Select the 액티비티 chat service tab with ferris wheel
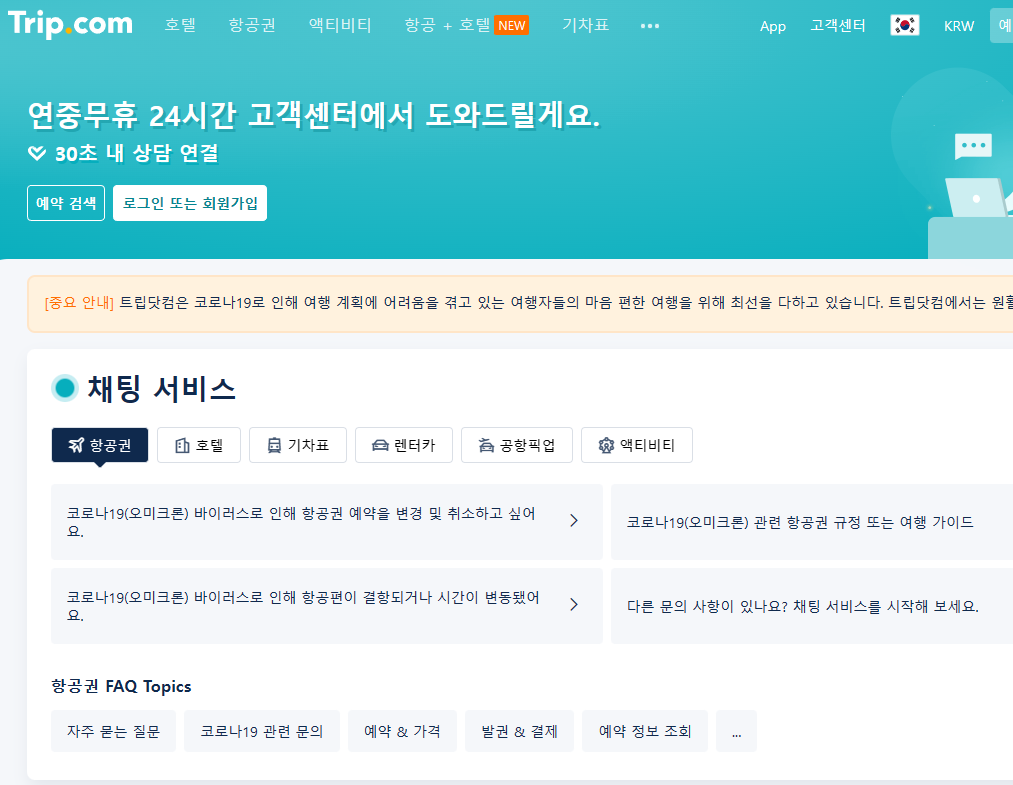1013x785 pixels. (x=637, y=445)
